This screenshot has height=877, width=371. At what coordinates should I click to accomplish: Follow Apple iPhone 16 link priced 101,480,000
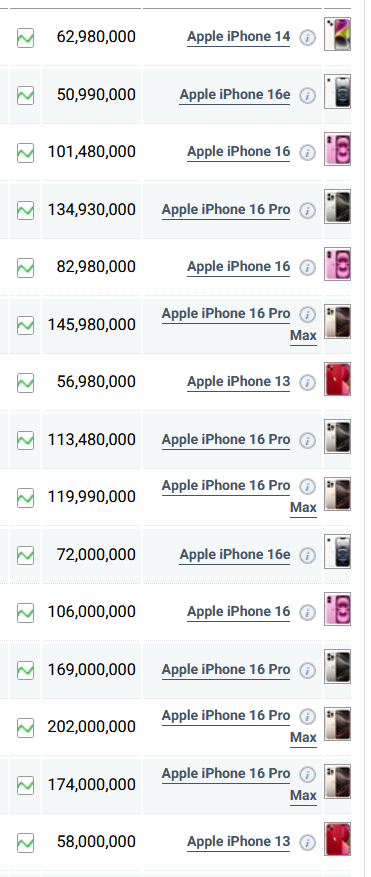pyautogui.click(x=238, y=152)
